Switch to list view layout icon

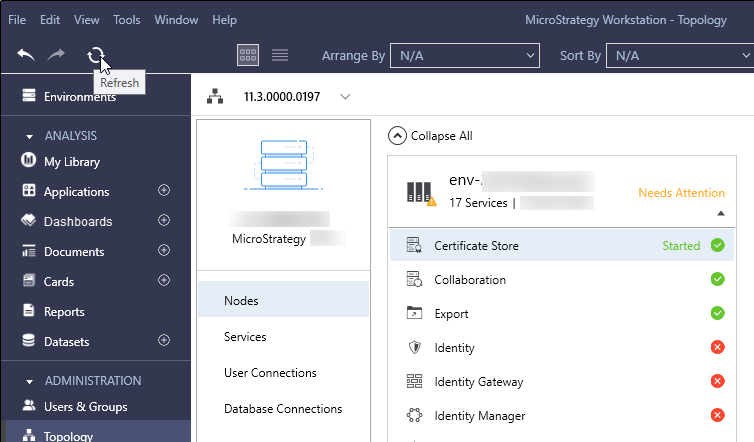[x=280, y=56]
